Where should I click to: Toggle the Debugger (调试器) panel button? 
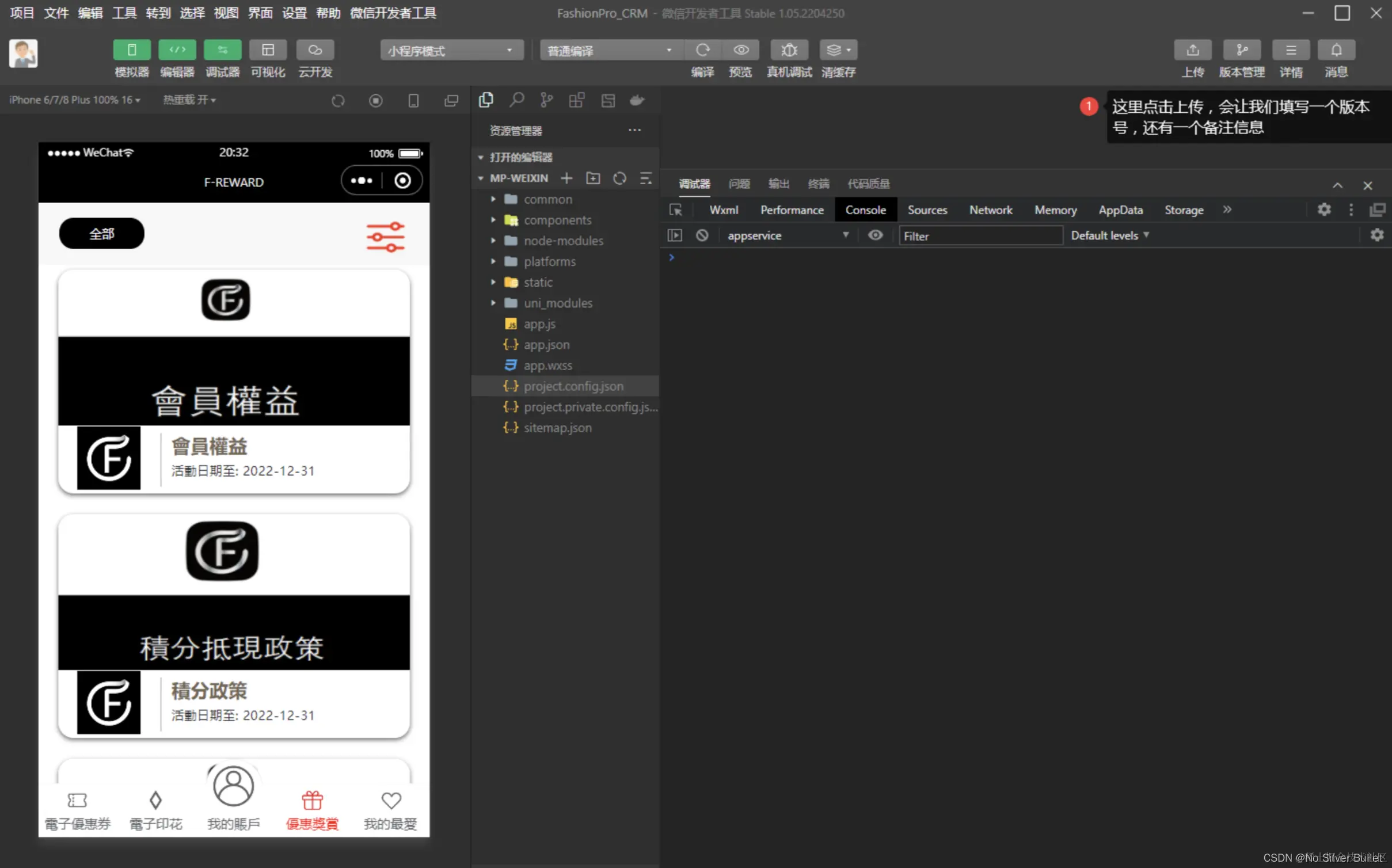pyautogui.click(x=222, y=50)
